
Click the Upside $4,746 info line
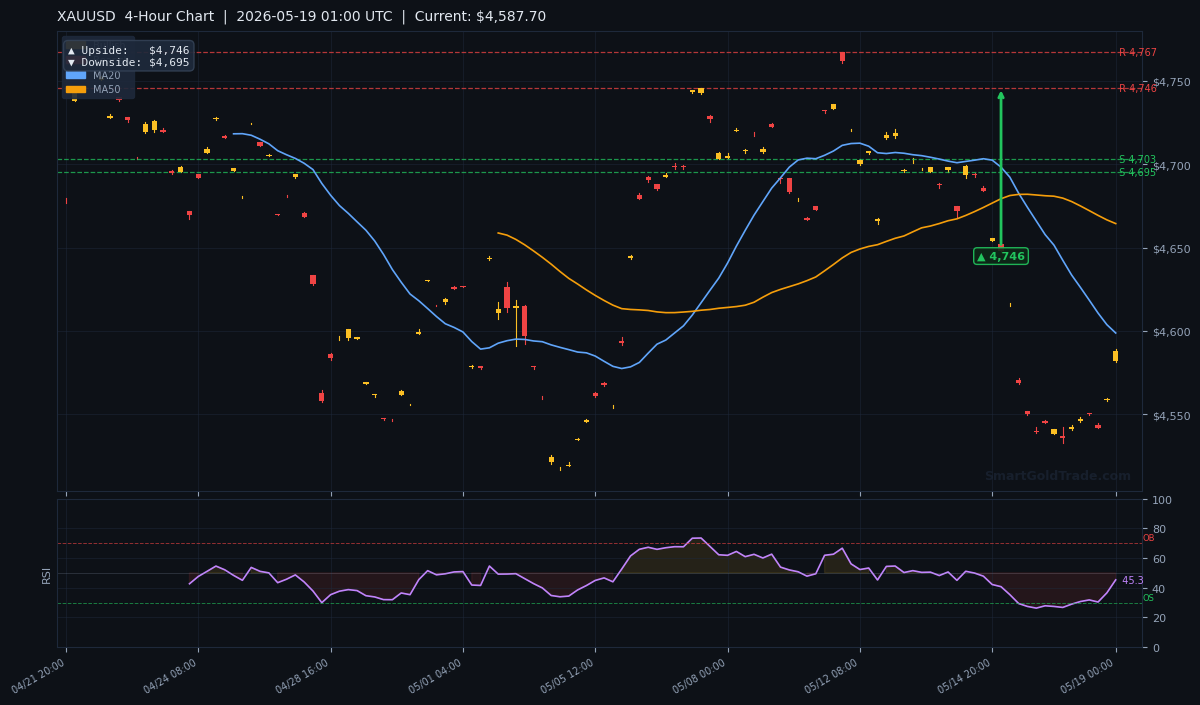click(x=128, y=50)
